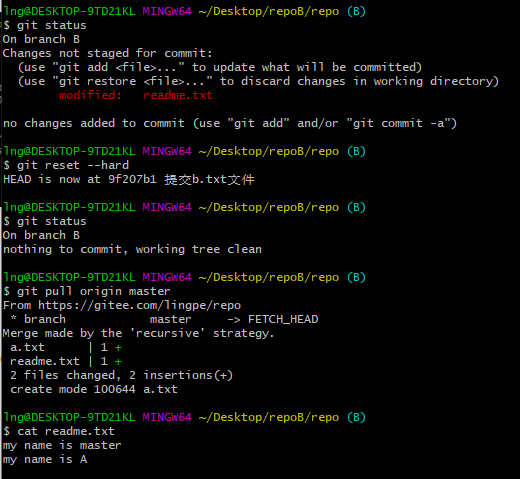Click the first 'git status' command
This screenshot has width=520, height=479.
(52, 25)
